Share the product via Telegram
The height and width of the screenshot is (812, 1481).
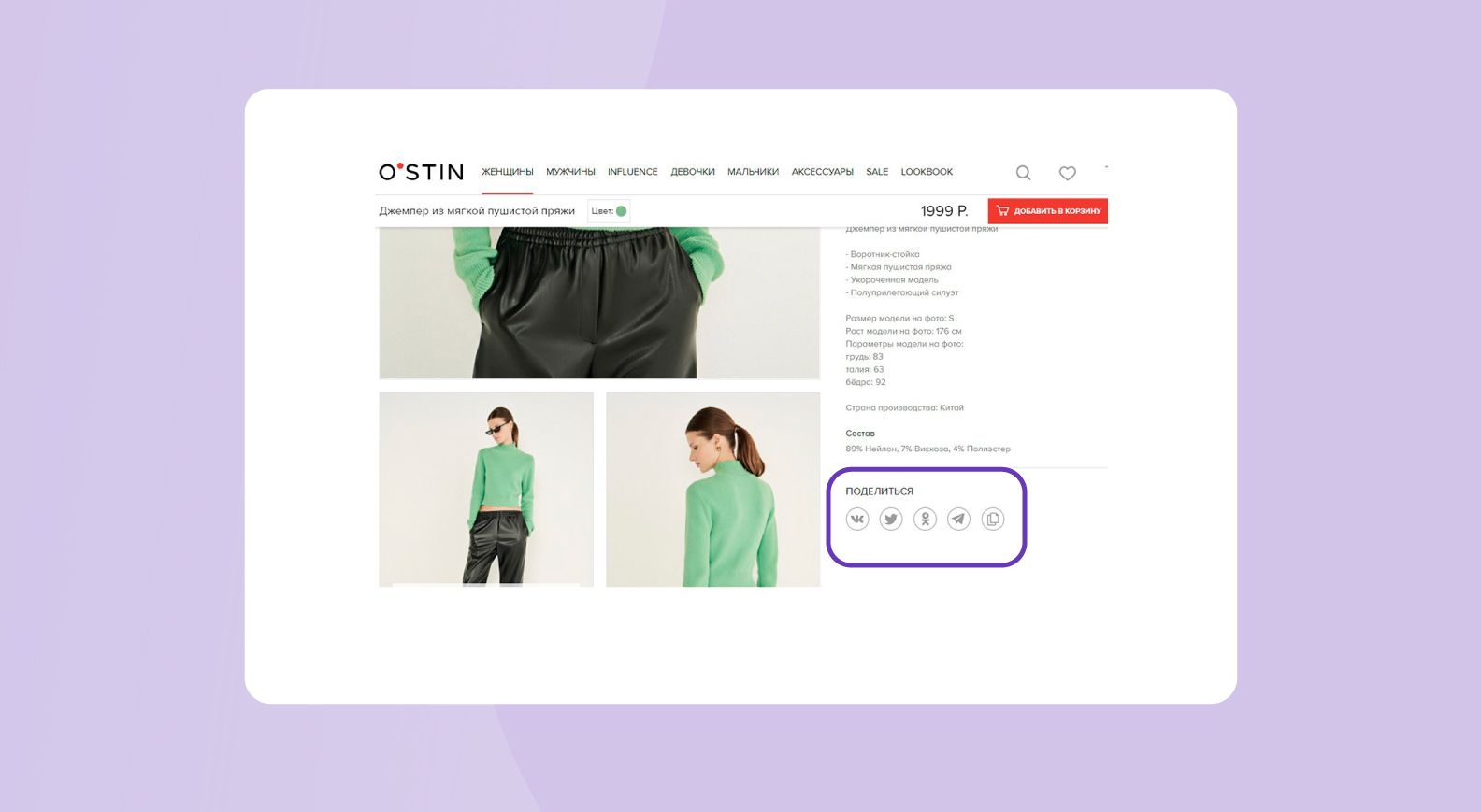[x=958, y=519]
